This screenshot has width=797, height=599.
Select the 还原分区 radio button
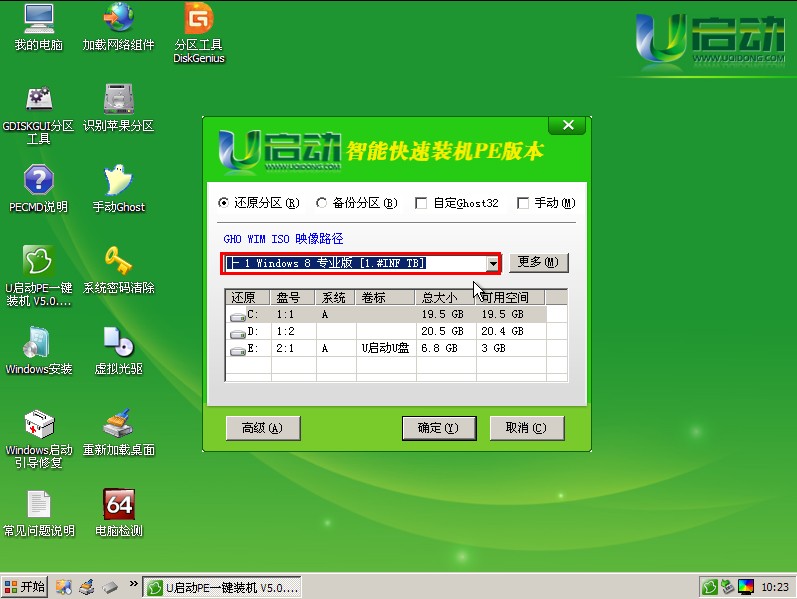(x=223, y=203)
